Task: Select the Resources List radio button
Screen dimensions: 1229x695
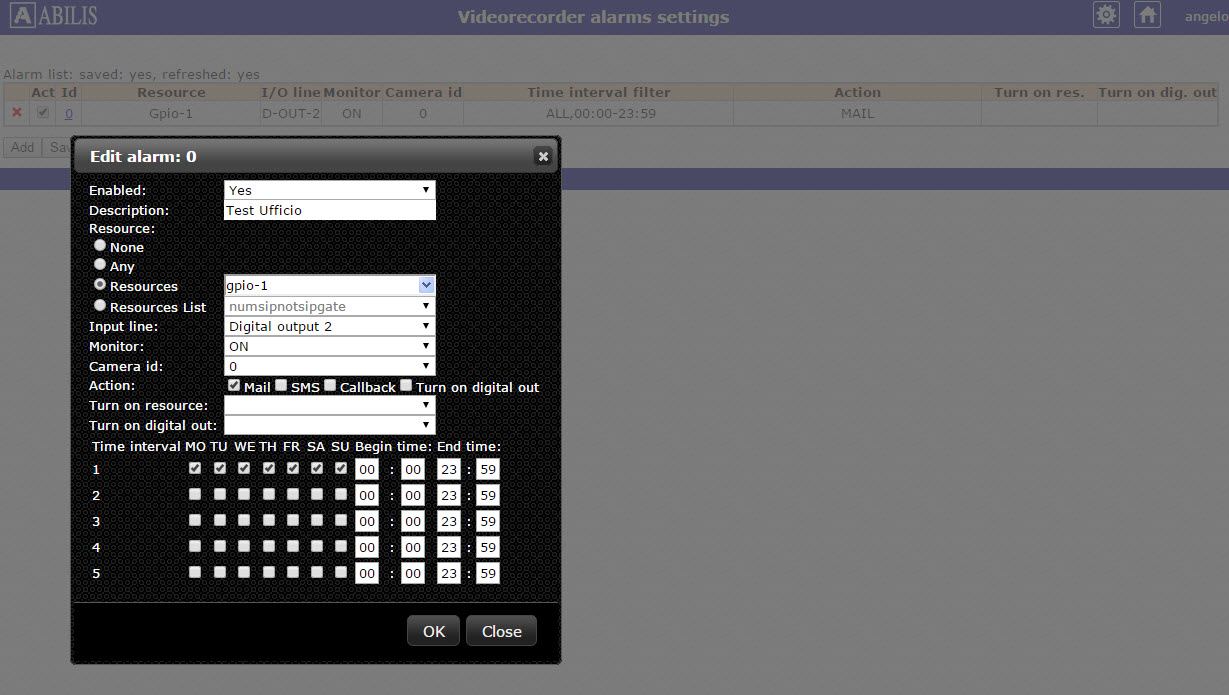Action: (99, 305)
